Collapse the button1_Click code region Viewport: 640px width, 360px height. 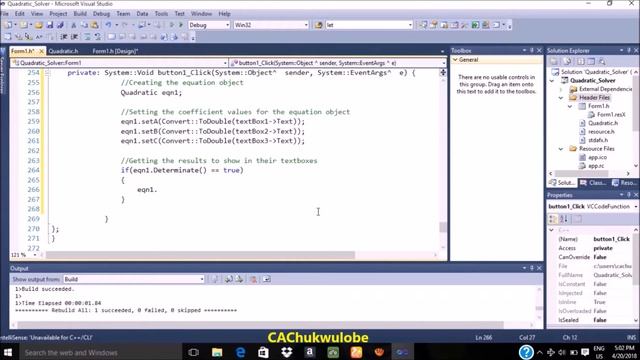(47, 73)
